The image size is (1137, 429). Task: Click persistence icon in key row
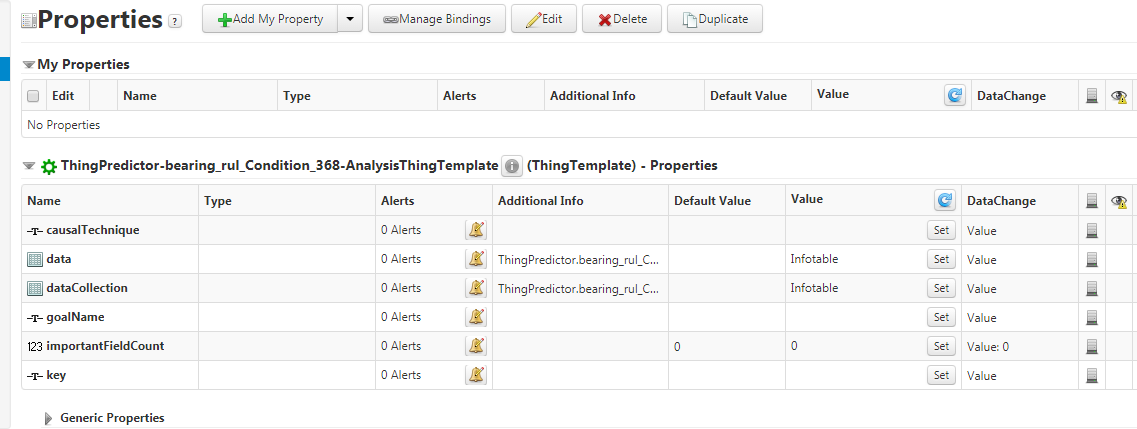(x=1092, y=375)
